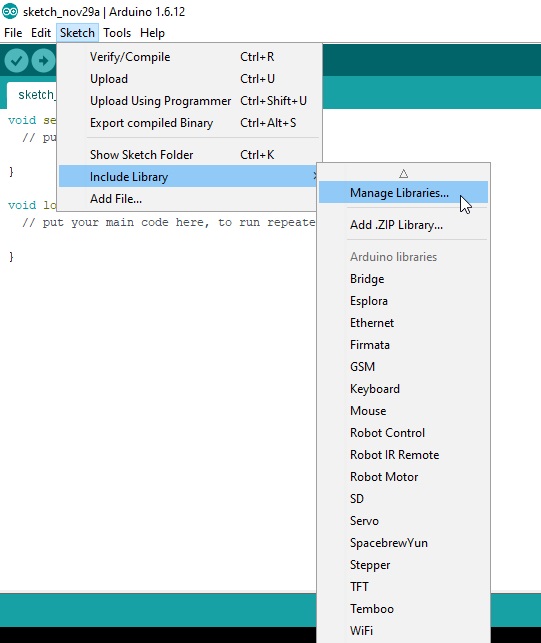
Task: Choose Show Sketch Folder
Action: tap(189, 155)
